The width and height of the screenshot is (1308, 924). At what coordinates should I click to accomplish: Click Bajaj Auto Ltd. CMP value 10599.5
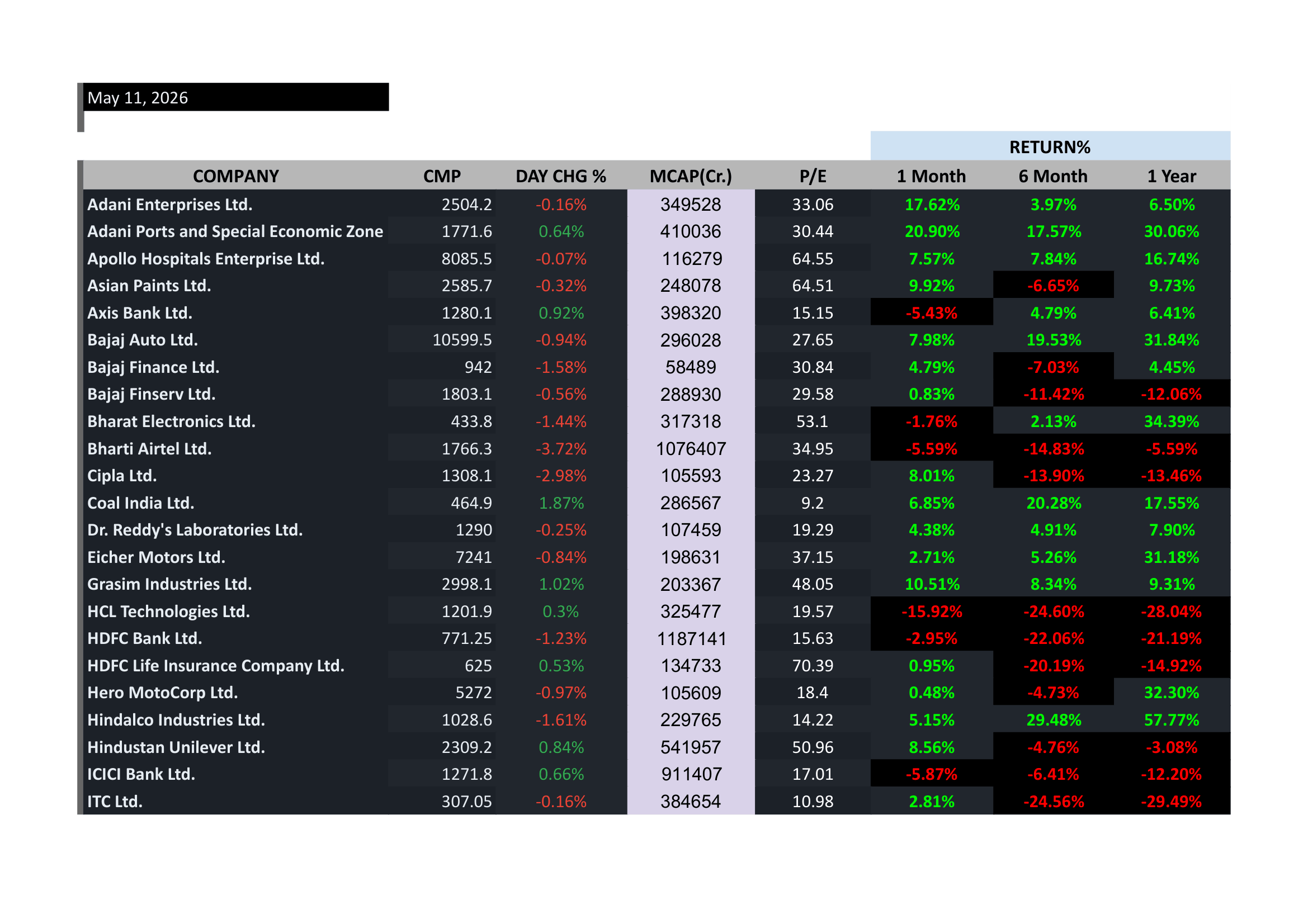point(462,340)
